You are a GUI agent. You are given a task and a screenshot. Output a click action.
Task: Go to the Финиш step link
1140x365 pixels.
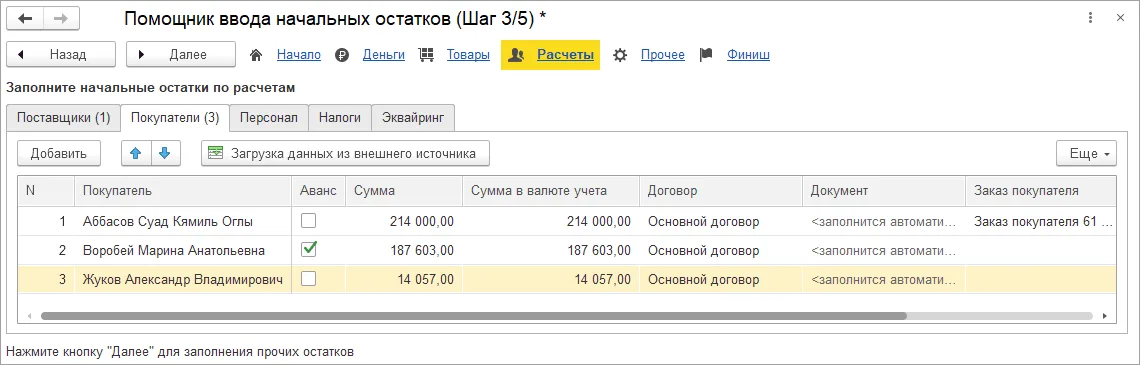[748, 55]
